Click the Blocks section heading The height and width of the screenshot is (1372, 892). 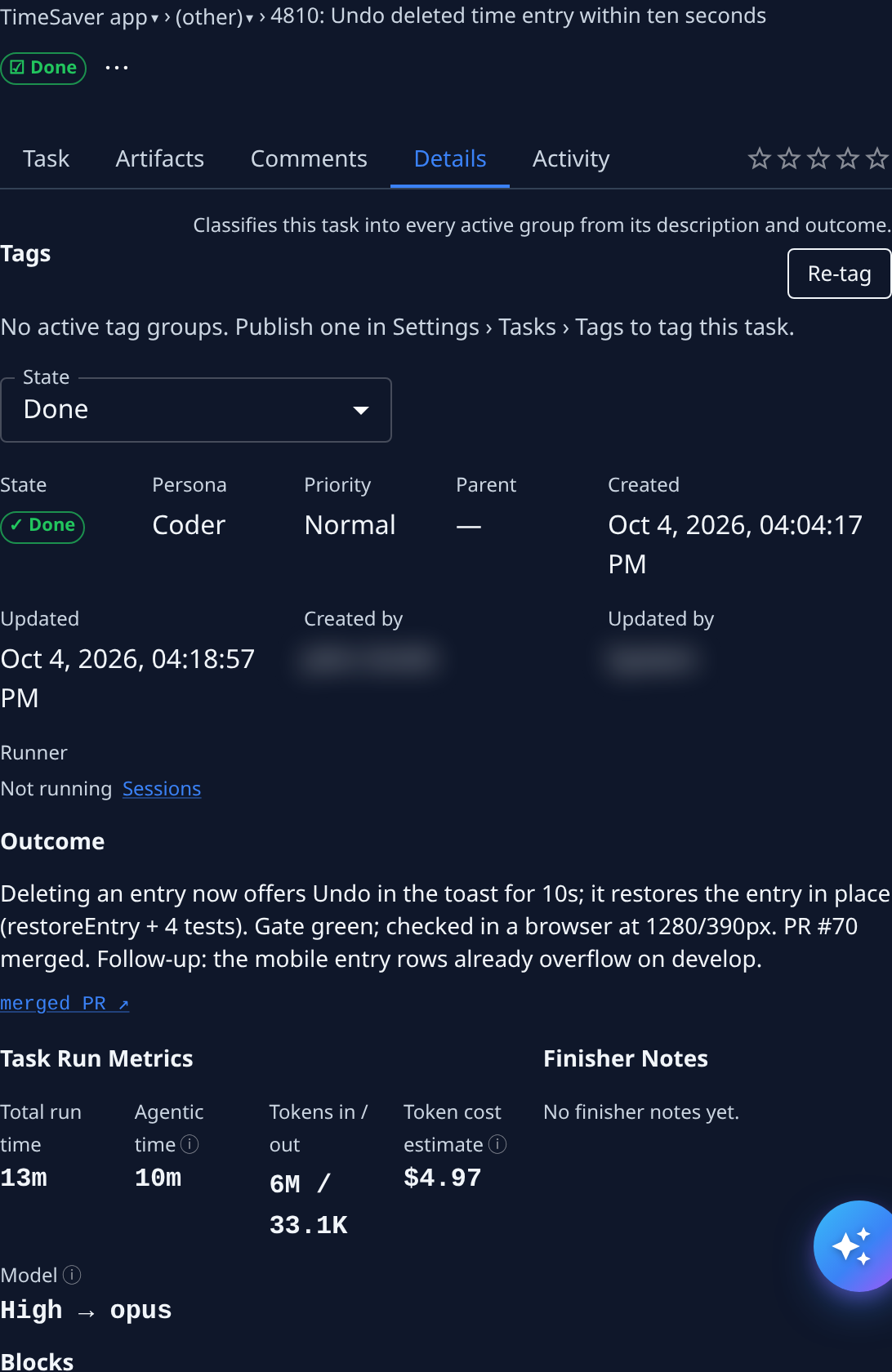pos(37,1361)
